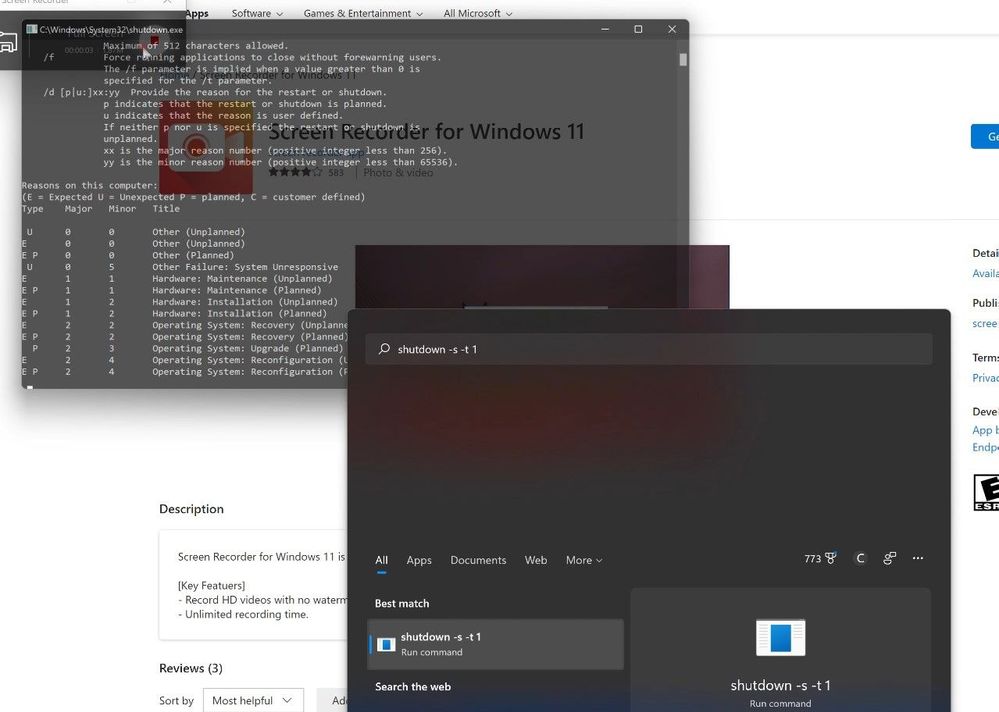The height and width of the screenshot is (712, 999).
Task: Expand the Games & Entertainment menu
Action: click(363, 13)
